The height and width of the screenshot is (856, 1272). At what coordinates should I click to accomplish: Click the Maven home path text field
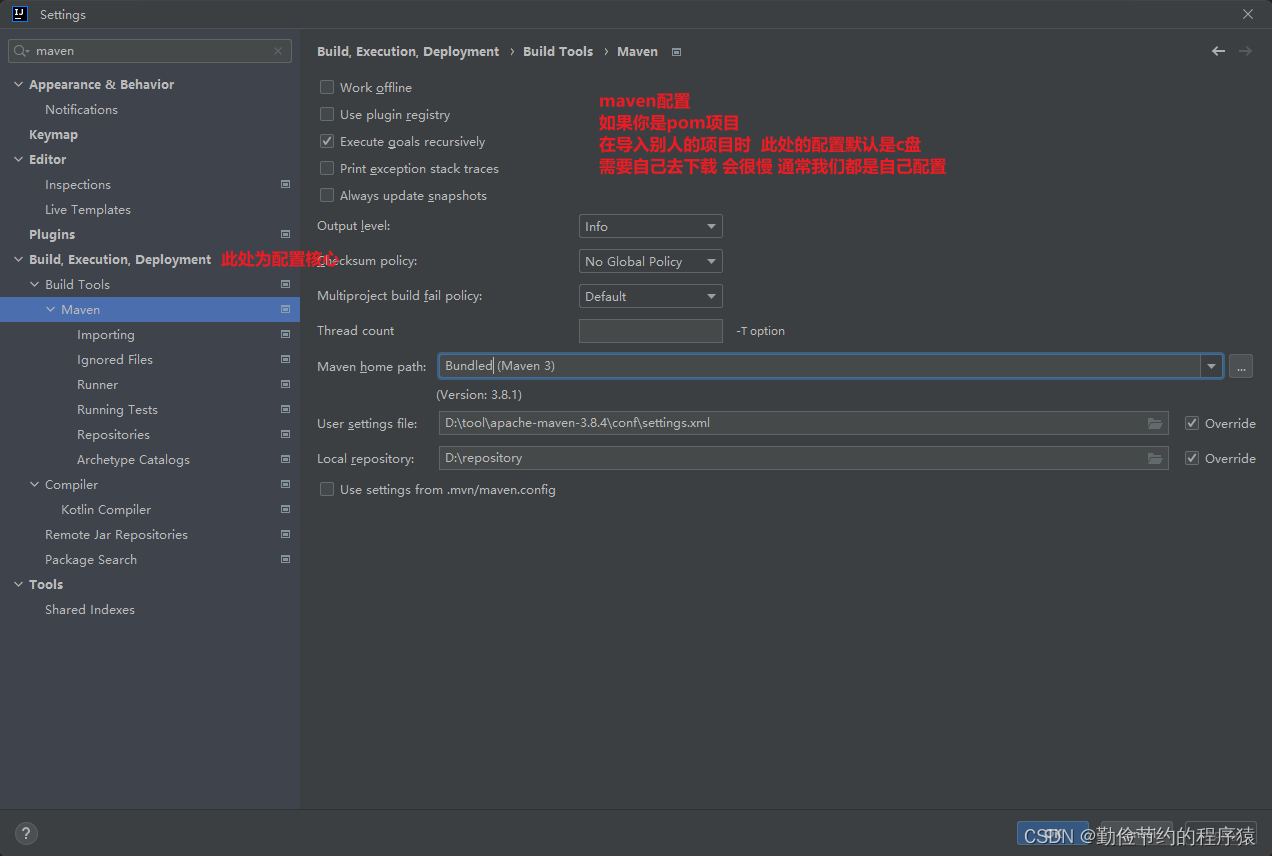pos(819,366)
